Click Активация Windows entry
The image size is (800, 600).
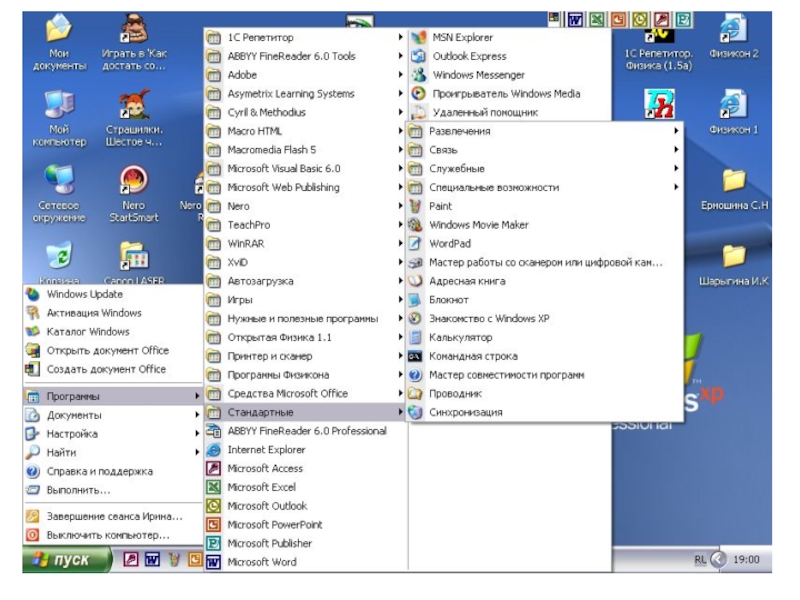113,313
